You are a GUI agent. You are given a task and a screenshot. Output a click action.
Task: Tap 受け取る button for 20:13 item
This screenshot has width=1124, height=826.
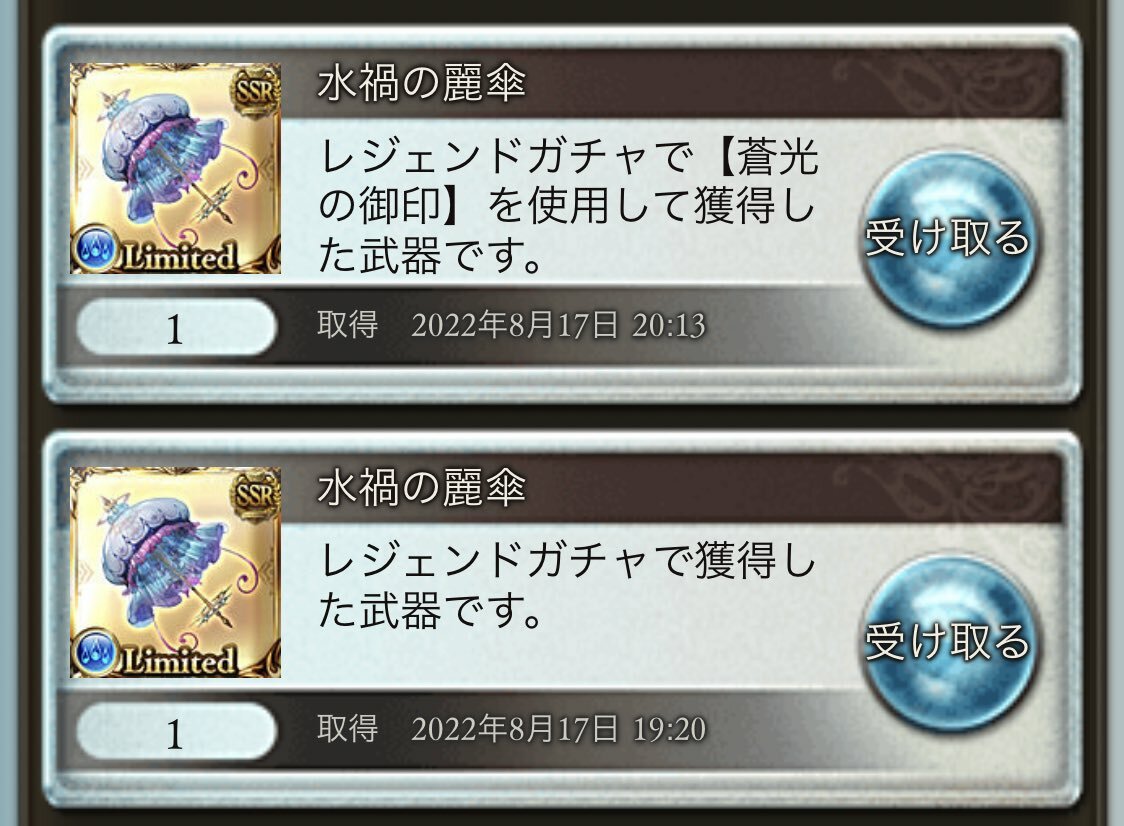949,239
